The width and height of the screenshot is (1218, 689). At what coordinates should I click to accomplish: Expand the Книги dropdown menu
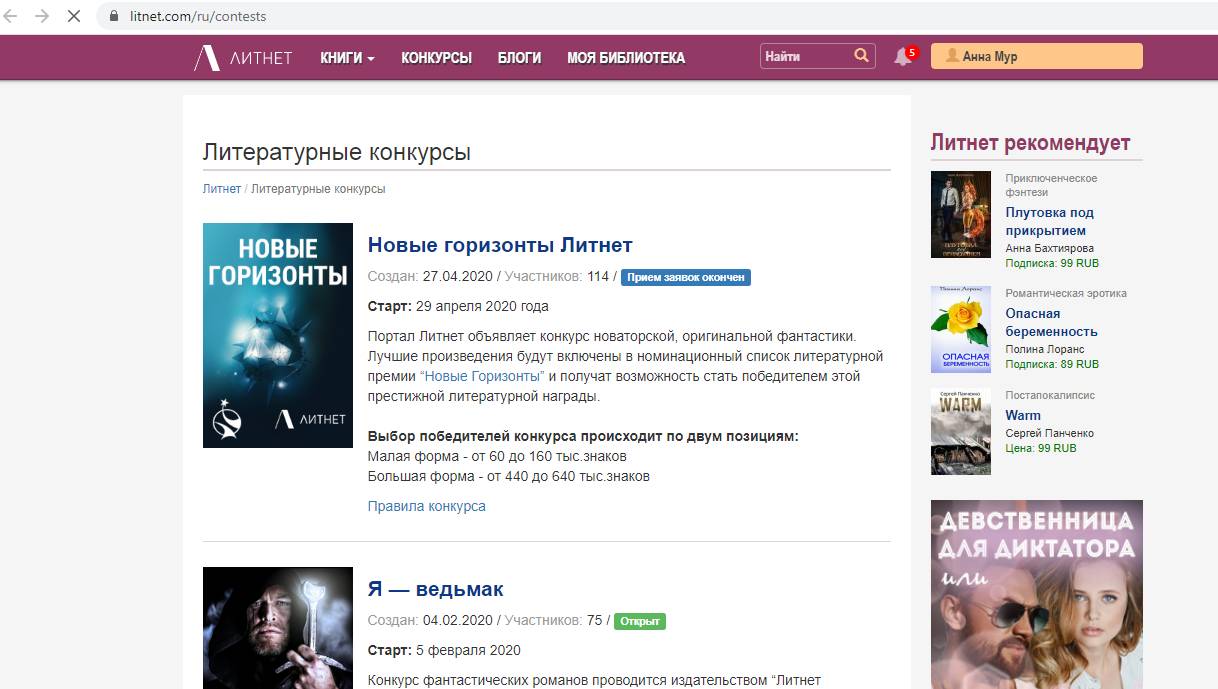coord(347,58)
